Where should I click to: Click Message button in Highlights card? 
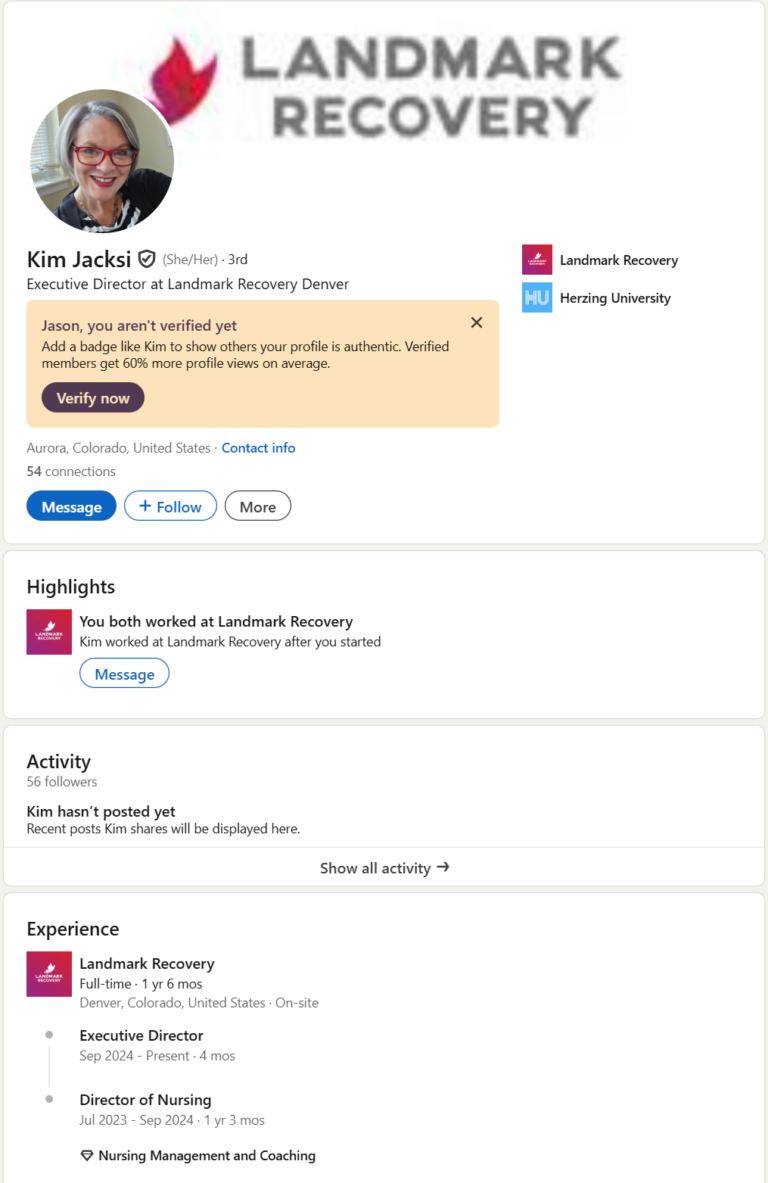tap(124, 675)
